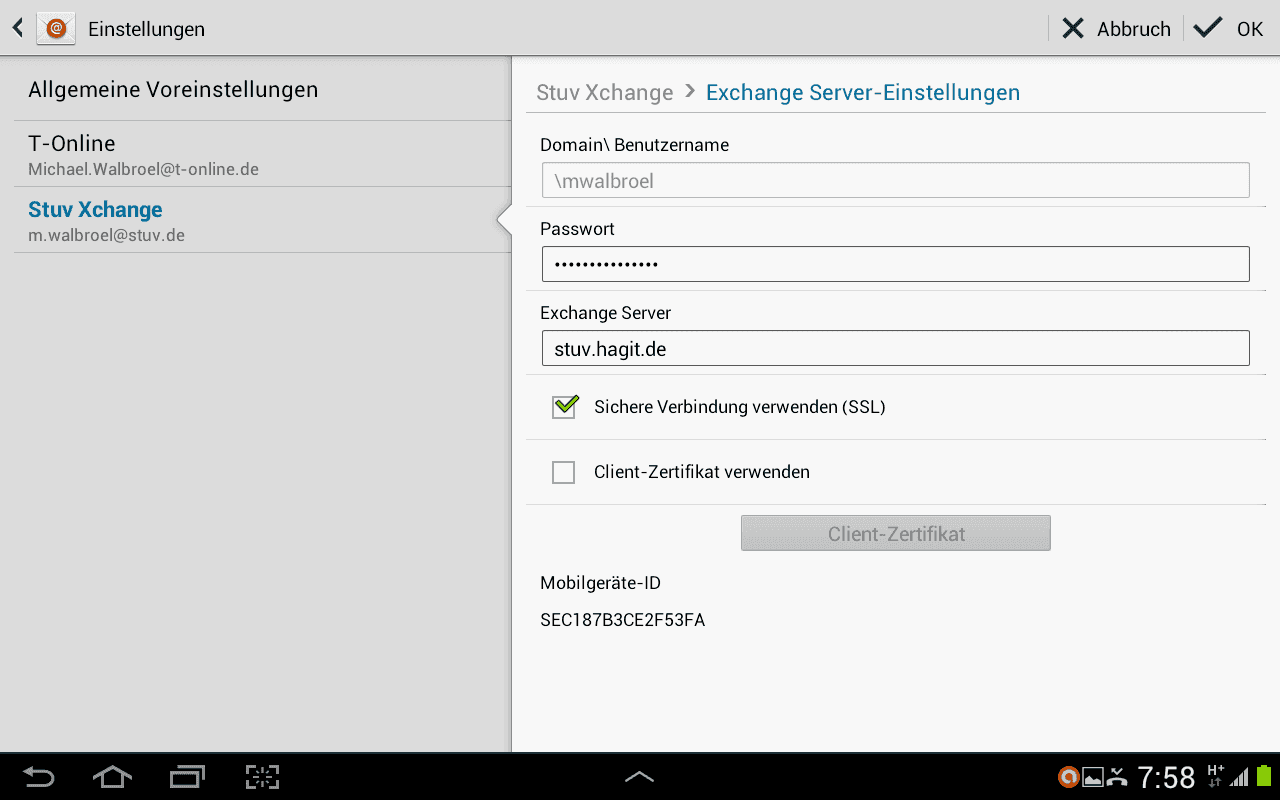The width and height of the screenshot is (1280, 800).
Task: Click the Exchange Server-Einstellungen heading
Action: 863,93
